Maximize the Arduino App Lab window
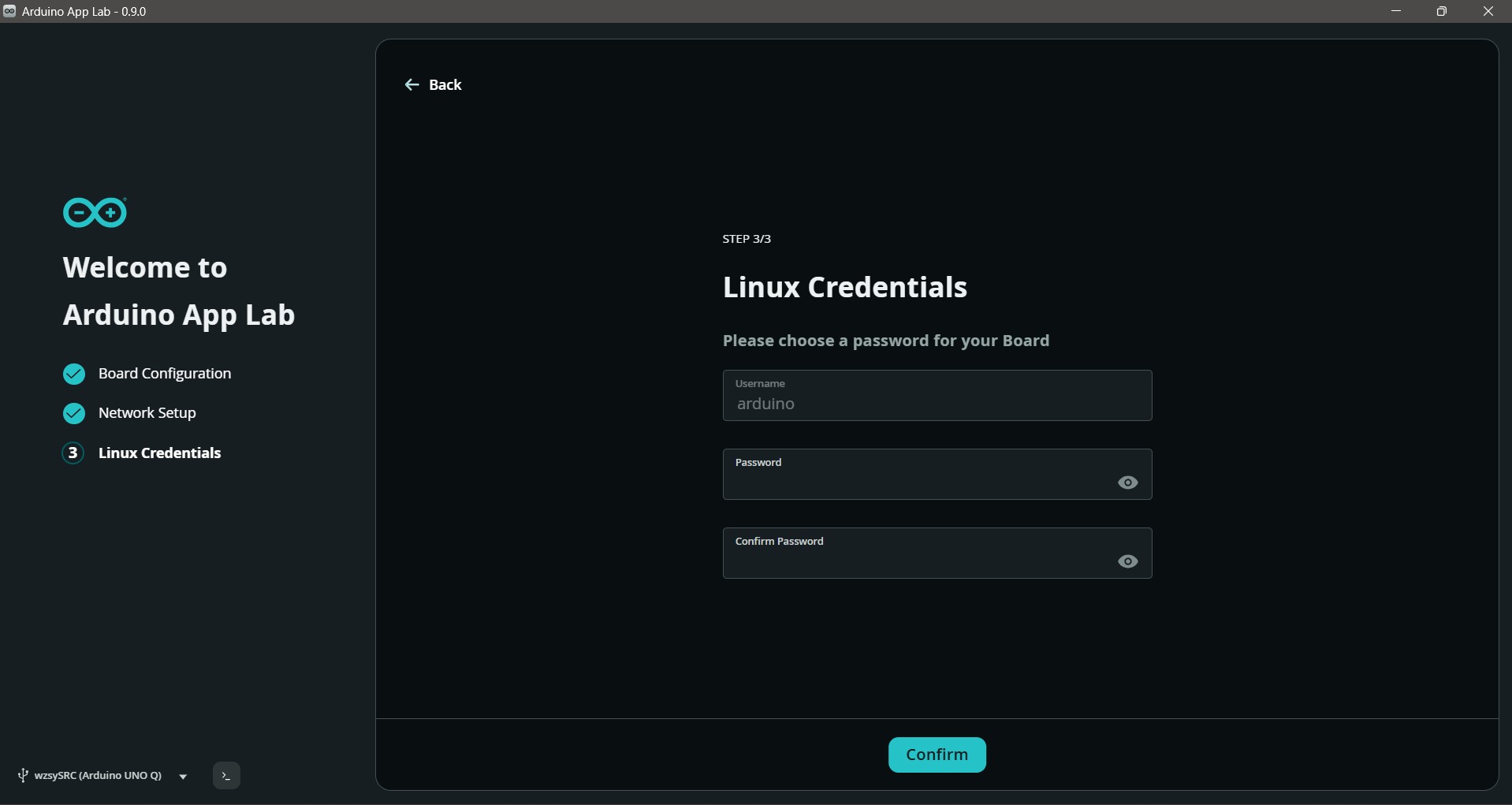 click(1442, 11)
